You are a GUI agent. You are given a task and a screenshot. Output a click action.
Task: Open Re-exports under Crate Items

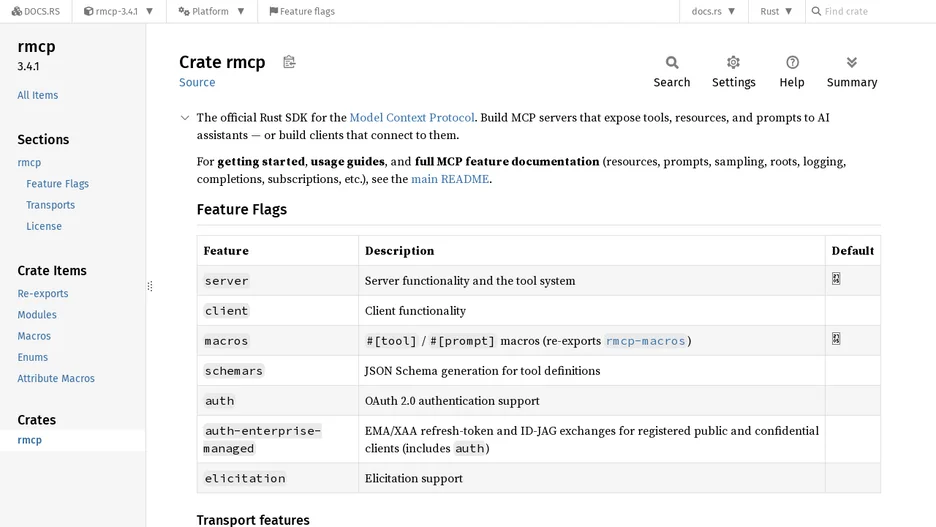(43, 294)
